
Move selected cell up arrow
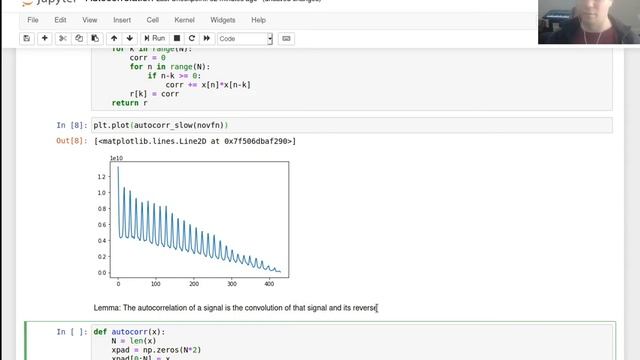114,38
